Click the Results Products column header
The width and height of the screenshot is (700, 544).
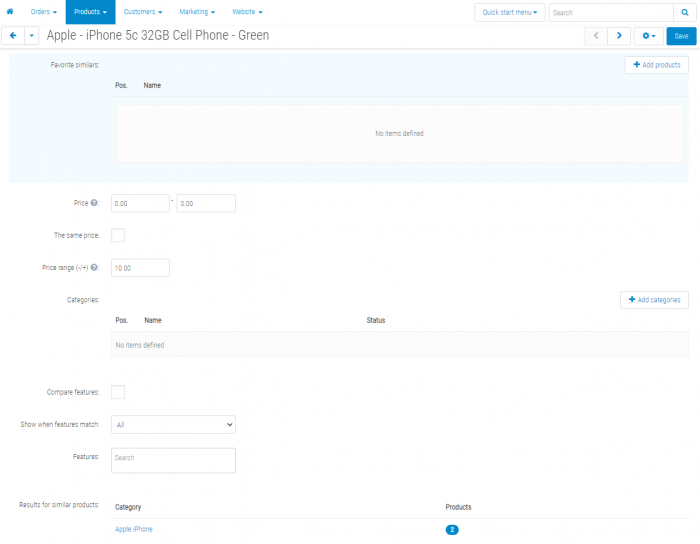pyautogui.click(x=458, y=507)
